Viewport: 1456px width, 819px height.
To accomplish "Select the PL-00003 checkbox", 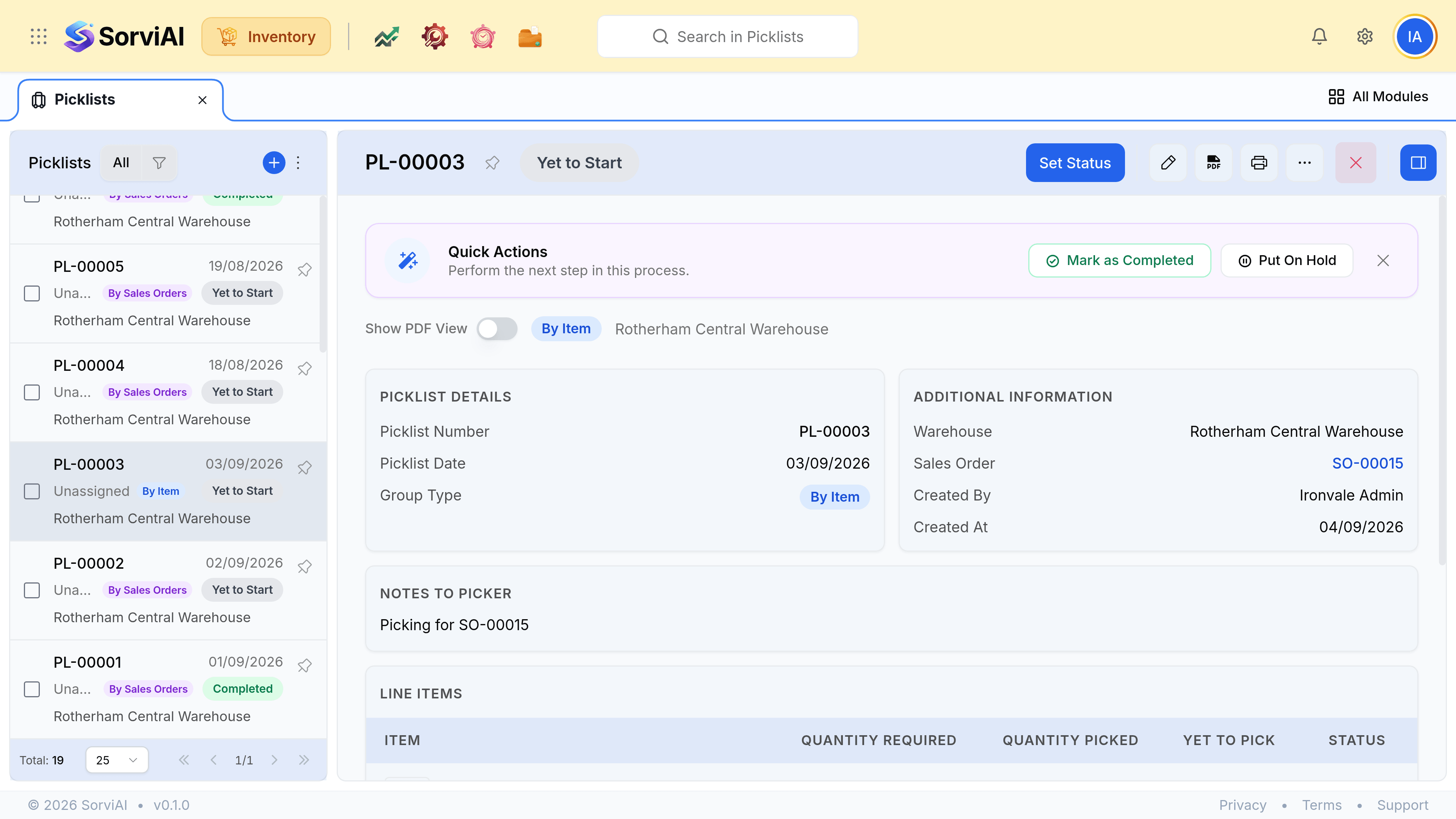I will click(31, 491).
